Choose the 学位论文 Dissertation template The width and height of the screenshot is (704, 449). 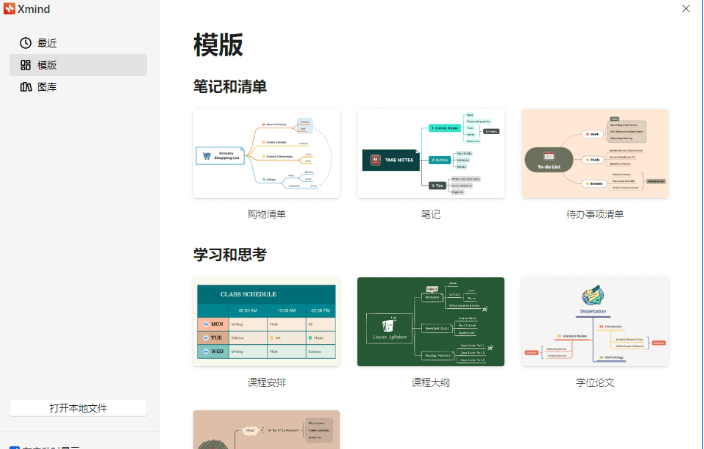tap(595, 321)
